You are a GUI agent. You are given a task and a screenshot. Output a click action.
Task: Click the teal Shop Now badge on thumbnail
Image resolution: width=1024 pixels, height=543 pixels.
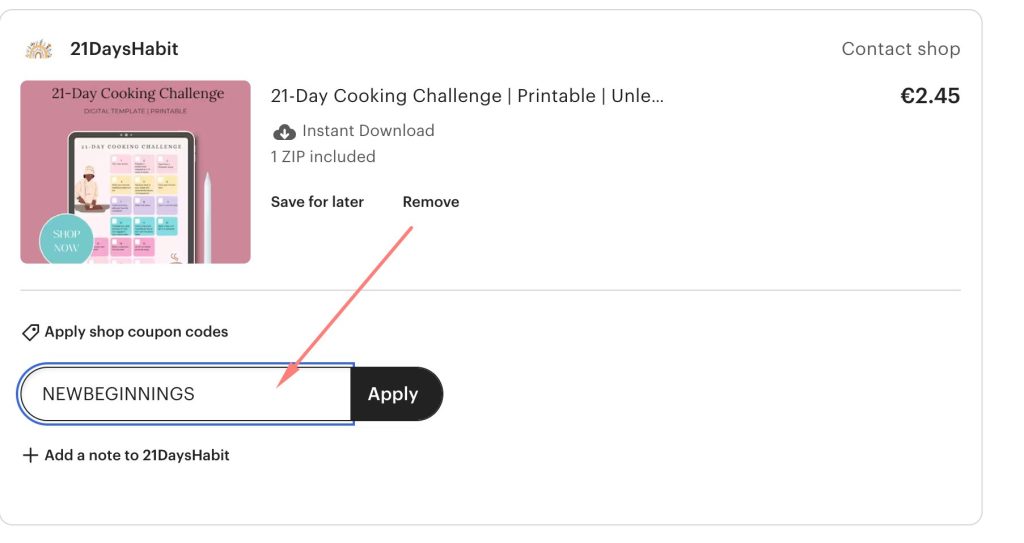[x=66, y=241]
